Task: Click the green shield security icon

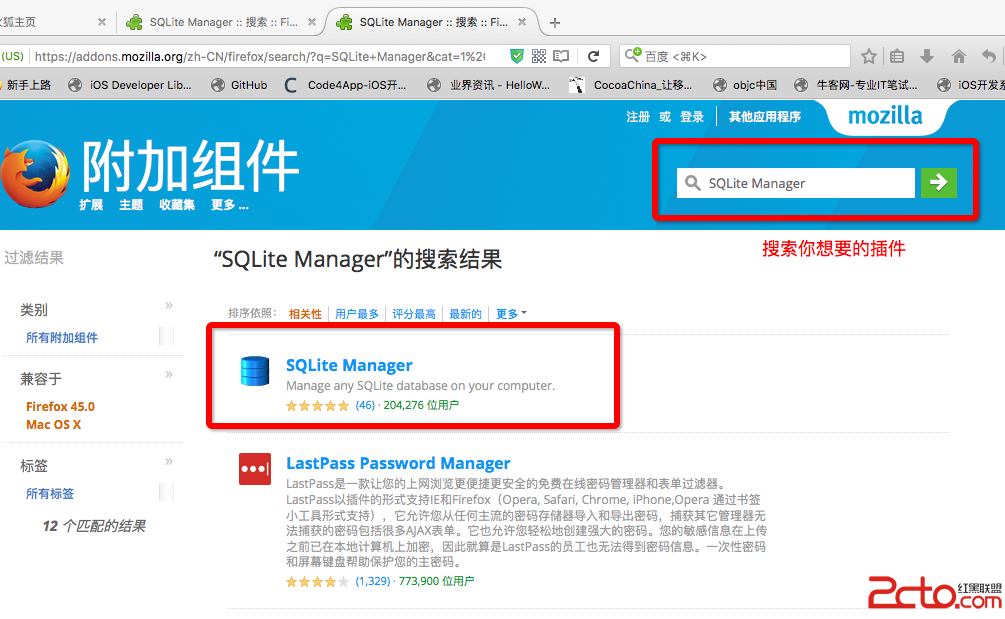Action: click(516, 56)
